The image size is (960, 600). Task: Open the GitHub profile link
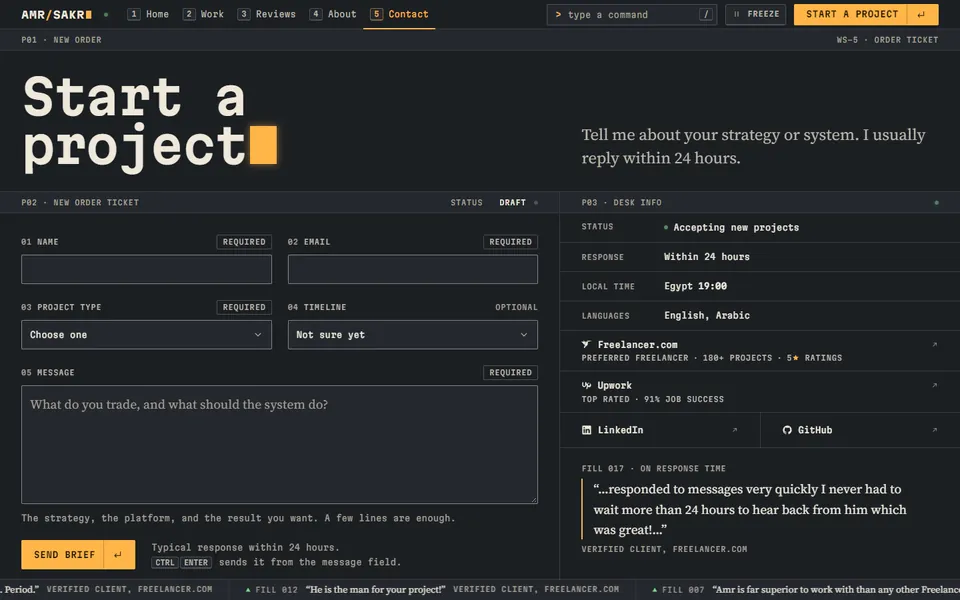(x=860, y=430)
